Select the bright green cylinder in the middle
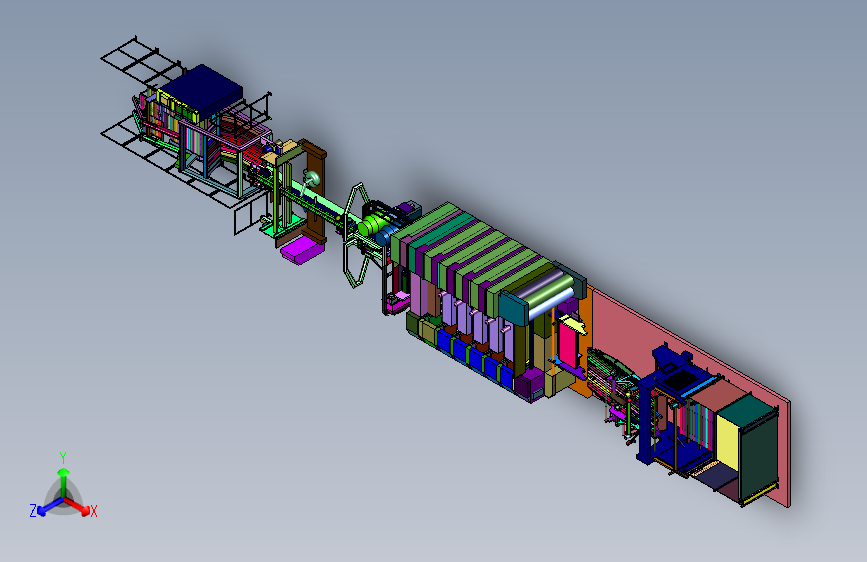Screen dimensions: 867x562 [x=373, y=224]
